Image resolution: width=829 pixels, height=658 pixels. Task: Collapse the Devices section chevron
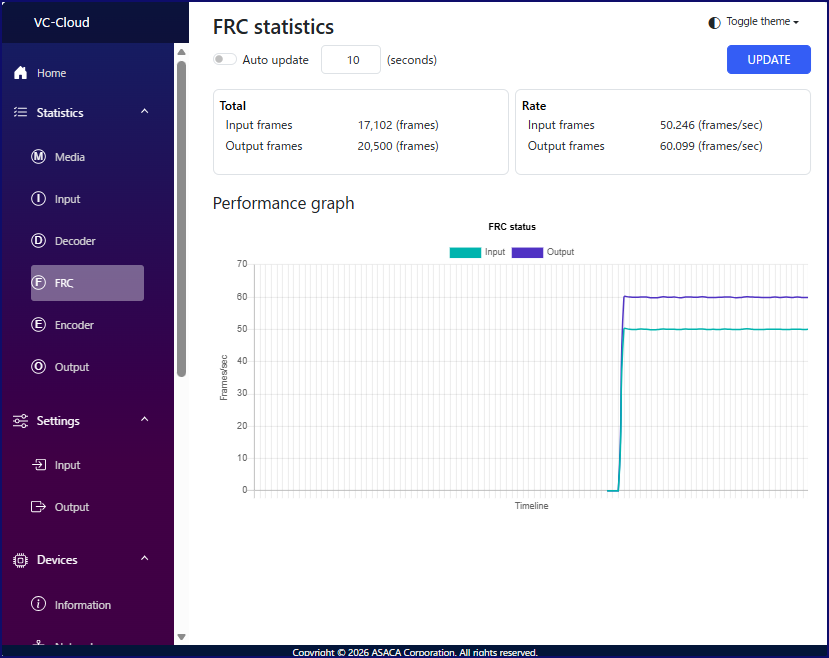coord(145,559)
